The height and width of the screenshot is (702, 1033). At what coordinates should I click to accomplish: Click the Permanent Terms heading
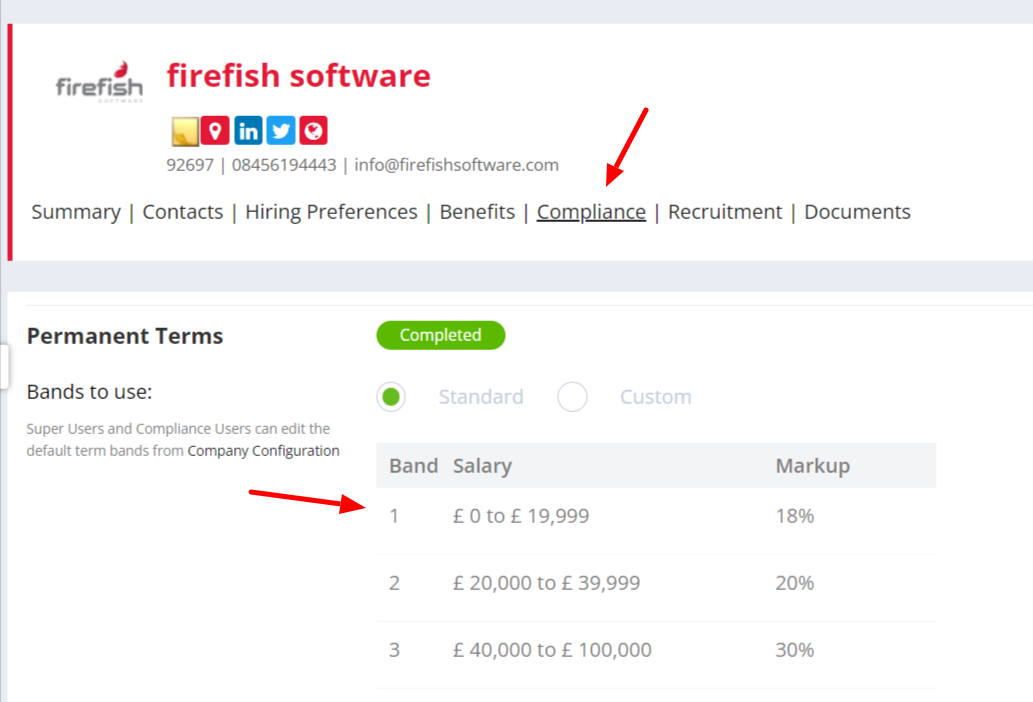click(x=125, y=336)
